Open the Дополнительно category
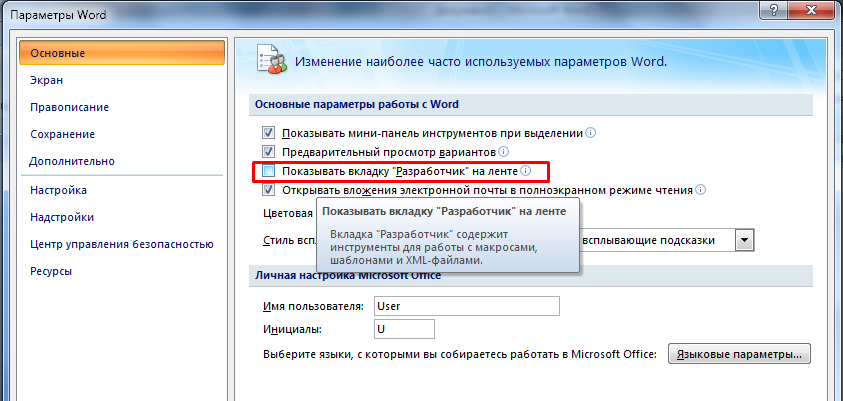843x401 pixels. coord(72,161)
